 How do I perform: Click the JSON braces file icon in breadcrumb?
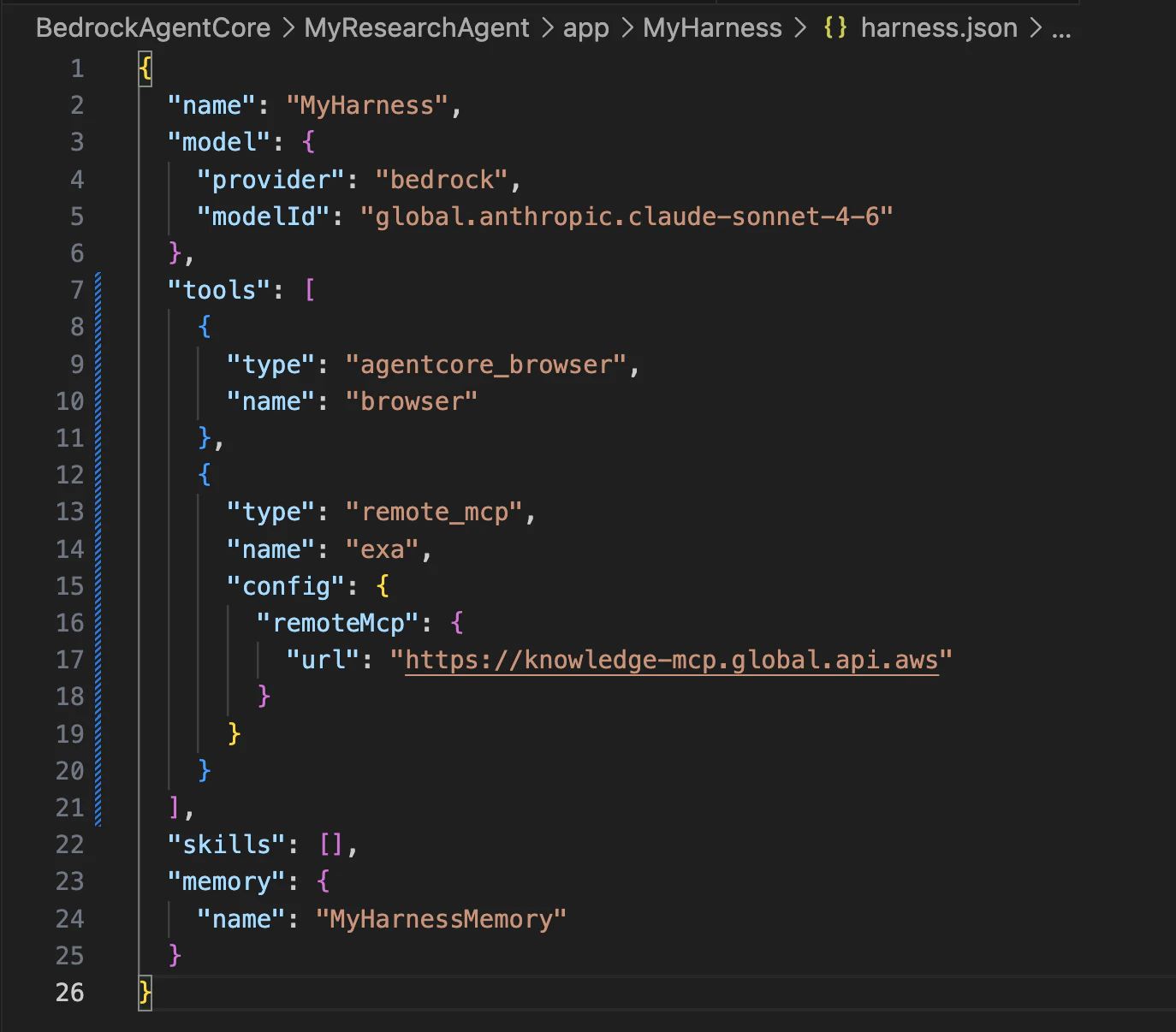(835, 27)
